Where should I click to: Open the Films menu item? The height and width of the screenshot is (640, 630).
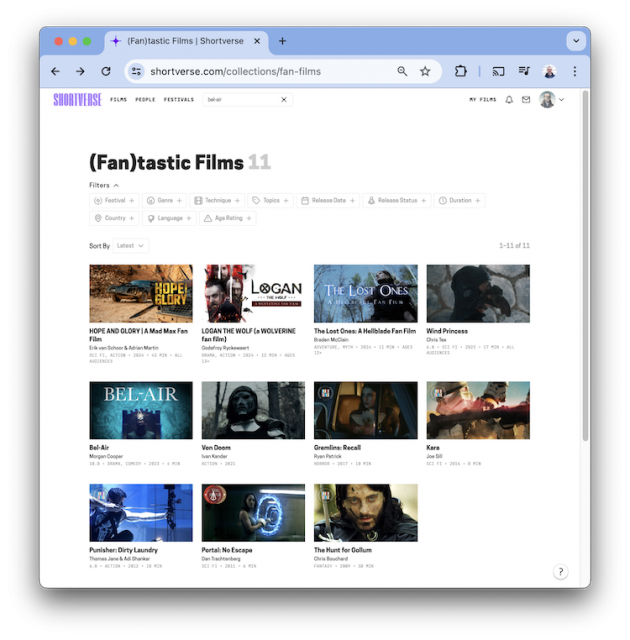tap(118, 100)
